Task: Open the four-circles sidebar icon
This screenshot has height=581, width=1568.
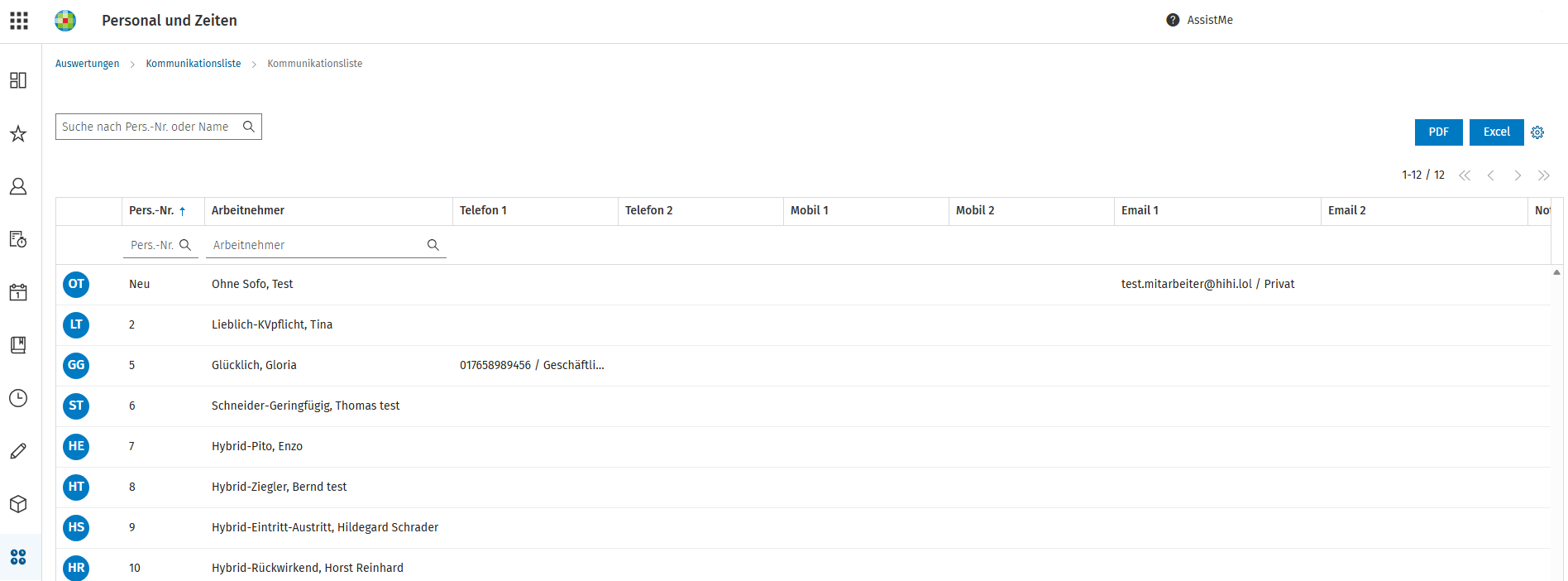Action: coord(18,557)
